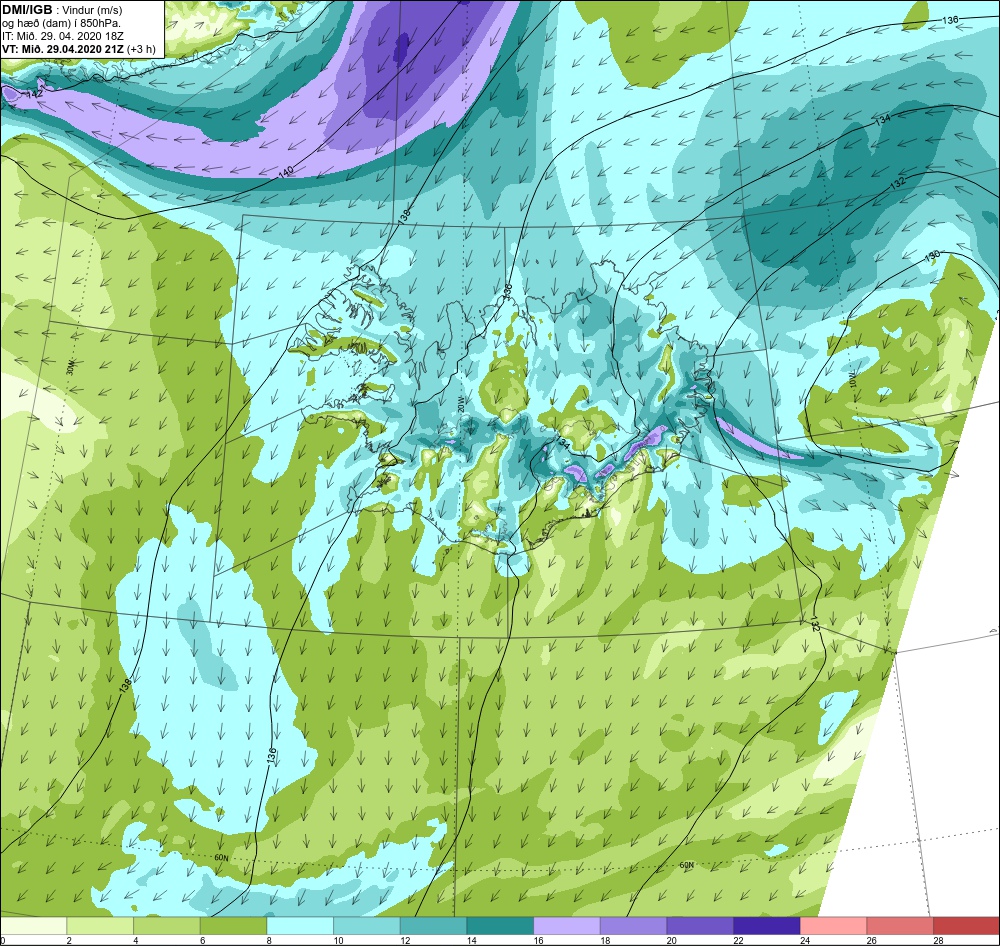
Task: Select the legend value '6'
Action: coord(202,940)
